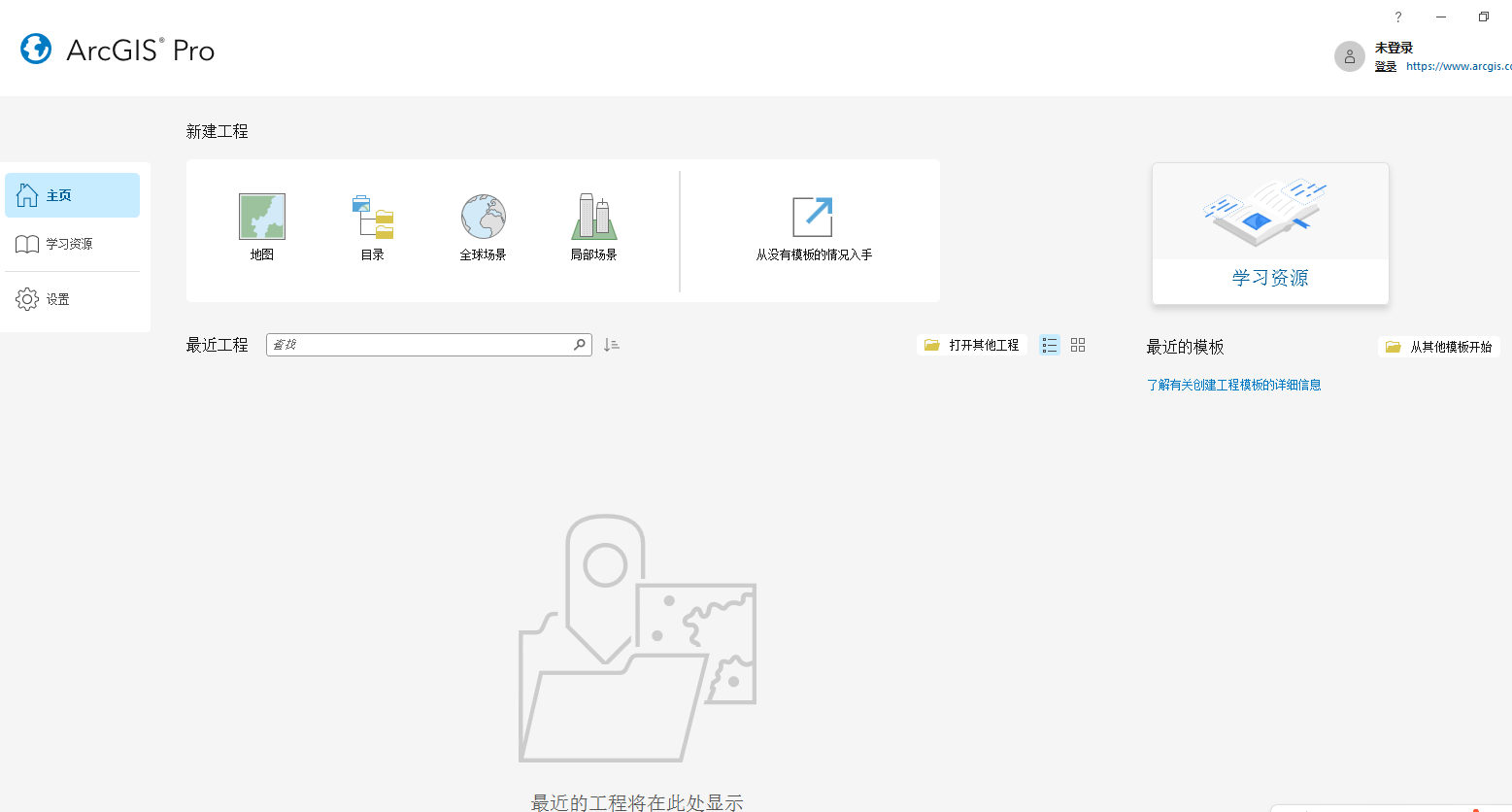Minimize the ArcGIS Pro window
The height and width of the screenshot is (812, 1512).
(1441, 17)
